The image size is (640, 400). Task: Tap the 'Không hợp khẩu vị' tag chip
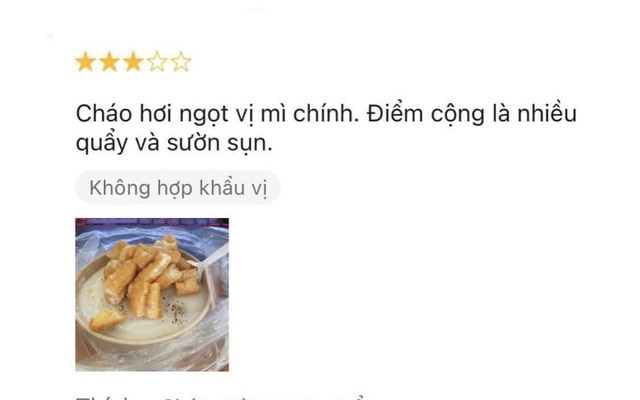pos(178,188)
